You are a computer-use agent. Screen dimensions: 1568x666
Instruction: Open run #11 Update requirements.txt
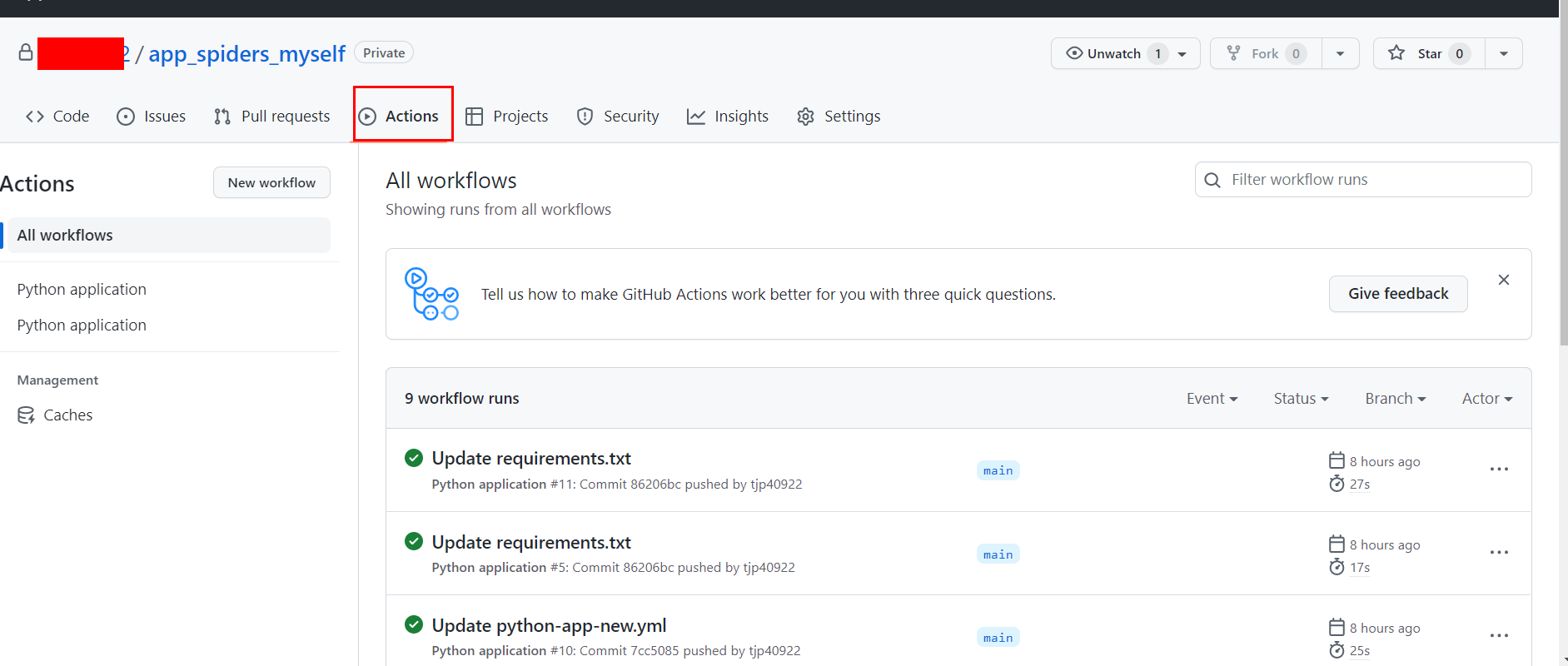531,459
